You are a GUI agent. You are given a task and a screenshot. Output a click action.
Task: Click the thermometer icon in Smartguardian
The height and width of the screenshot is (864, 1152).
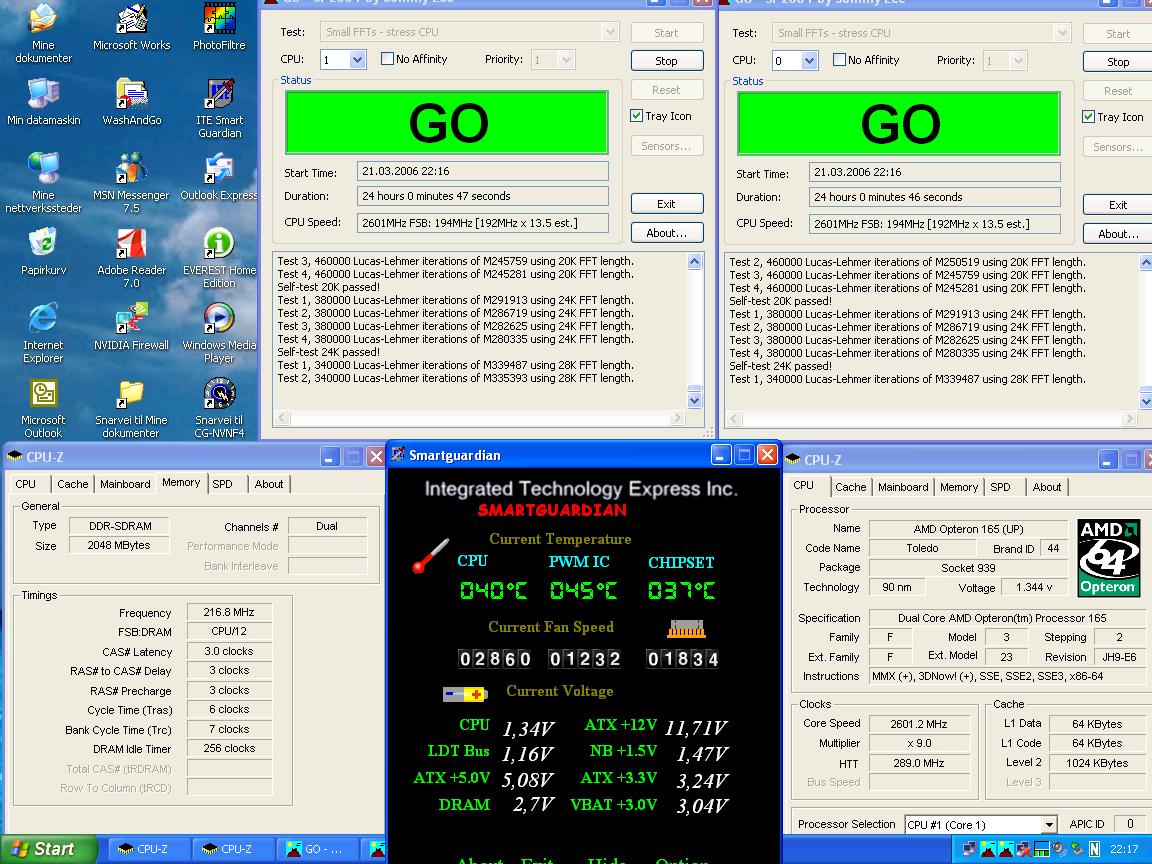tap(431, 555)
